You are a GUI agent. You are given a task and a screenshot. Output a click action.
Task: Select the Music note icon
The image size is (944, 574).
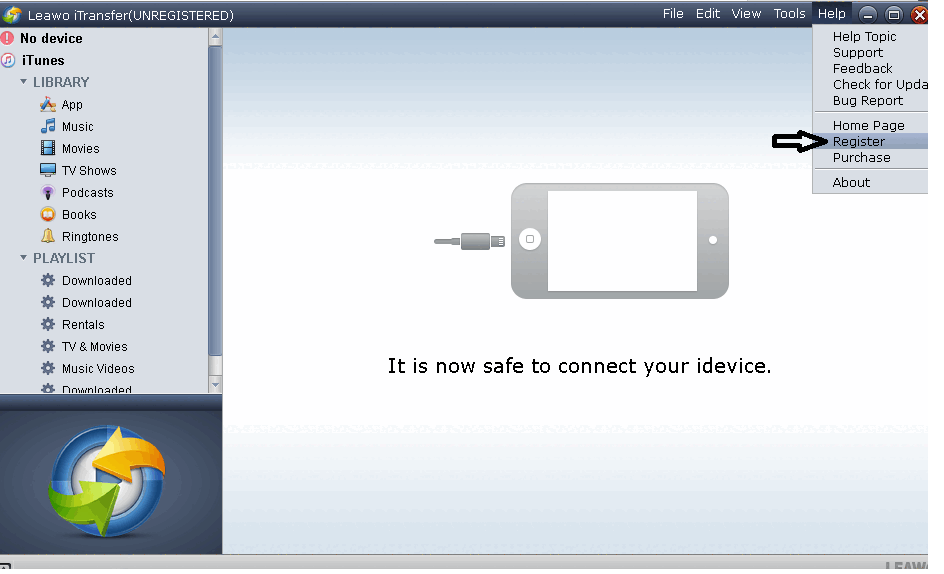click(x=47, y=126)
